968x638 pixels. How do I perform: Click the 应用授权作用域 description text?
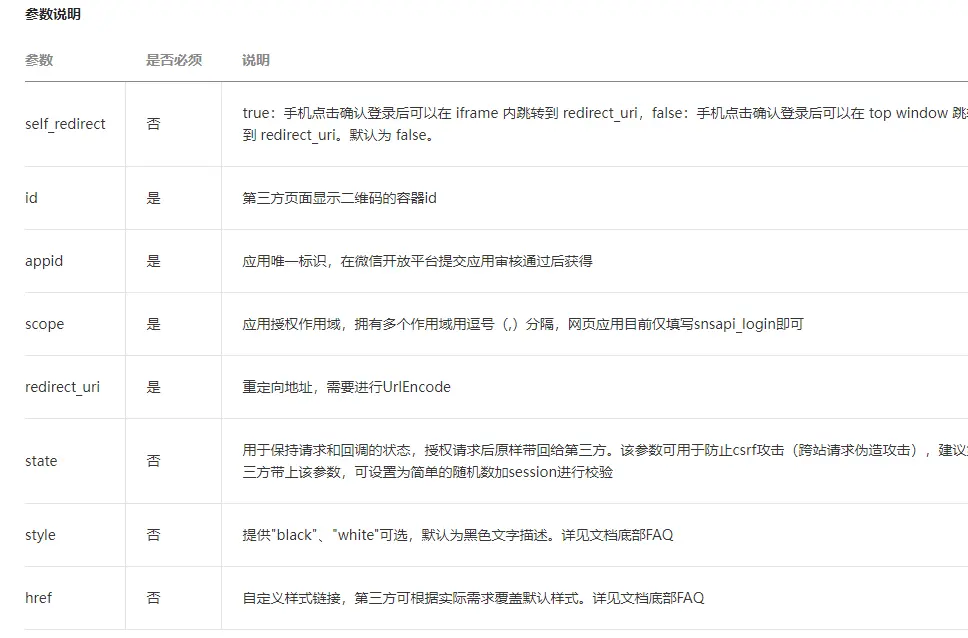point(523,324)
